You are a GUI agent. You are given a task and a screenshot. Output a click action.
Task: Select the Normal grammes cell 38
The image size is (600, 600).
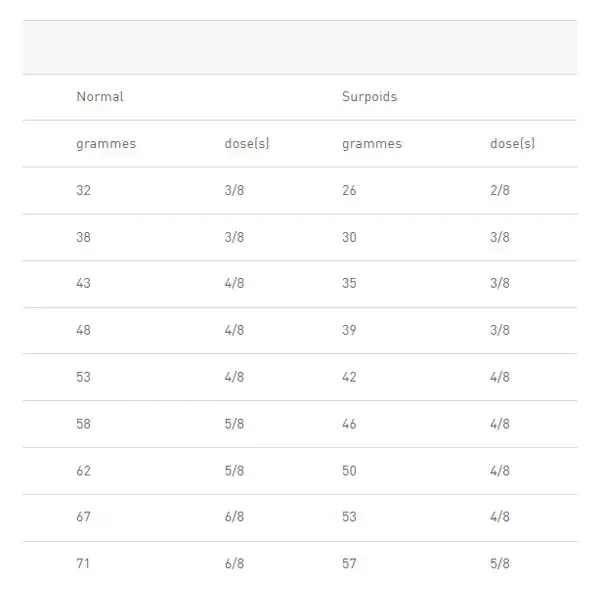click(x=83, y=237)
